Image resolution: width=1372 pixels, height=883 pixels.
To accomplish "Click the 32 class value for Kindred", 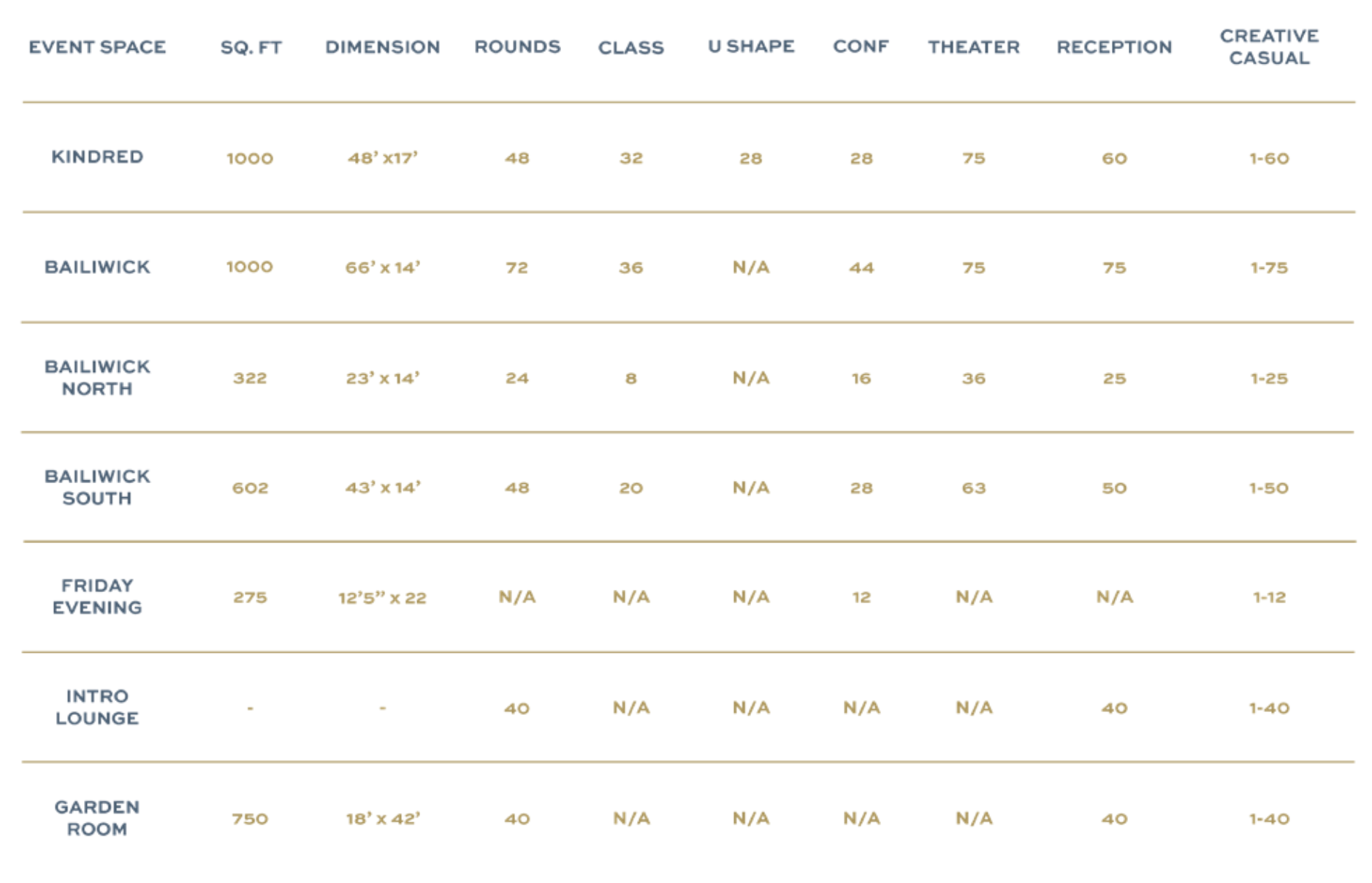I will pyautogui.click(x=631, y=159).
